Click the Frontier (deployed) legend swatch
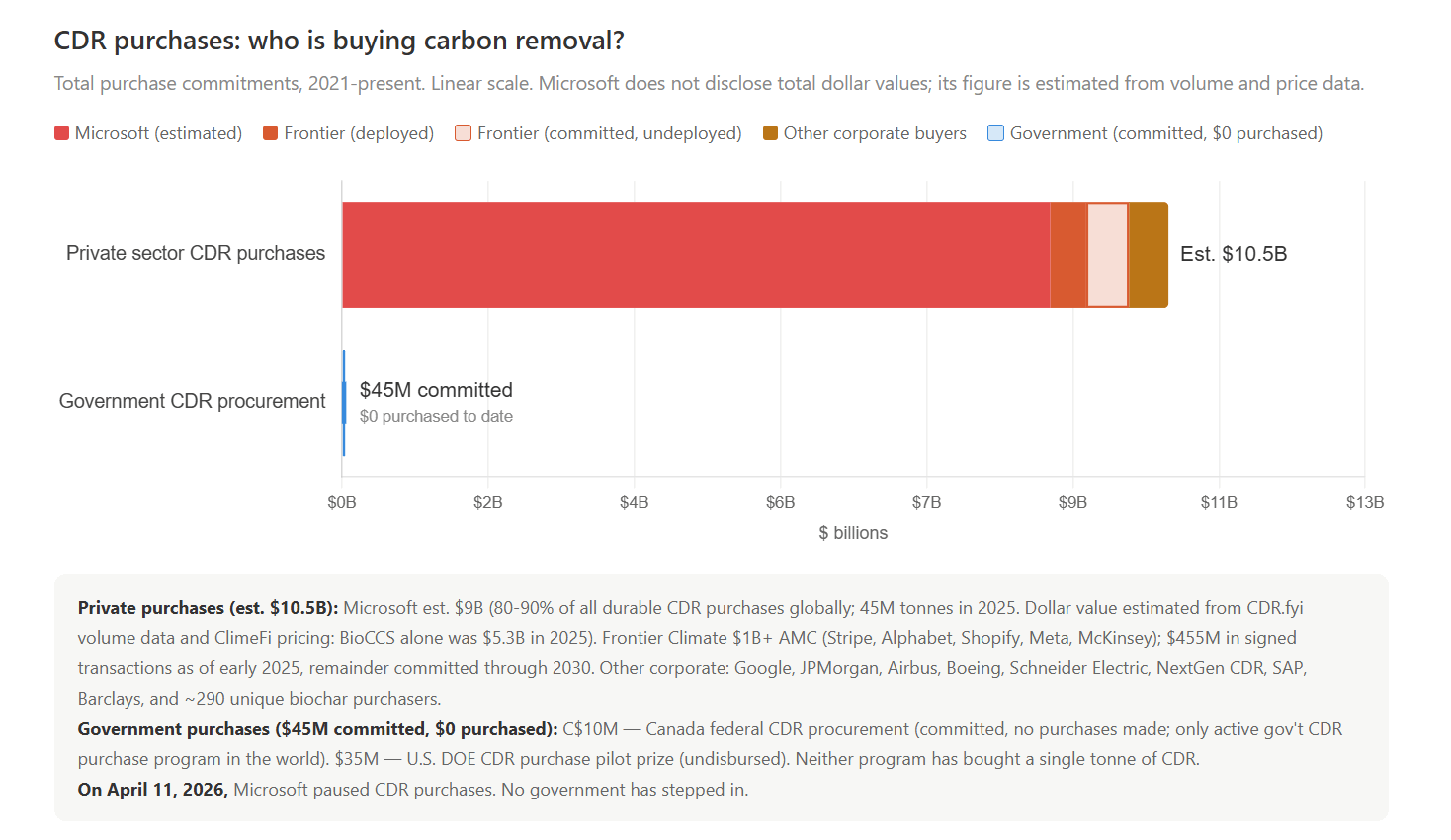This screenshot has width=1451, height=840. coord(270,133)
